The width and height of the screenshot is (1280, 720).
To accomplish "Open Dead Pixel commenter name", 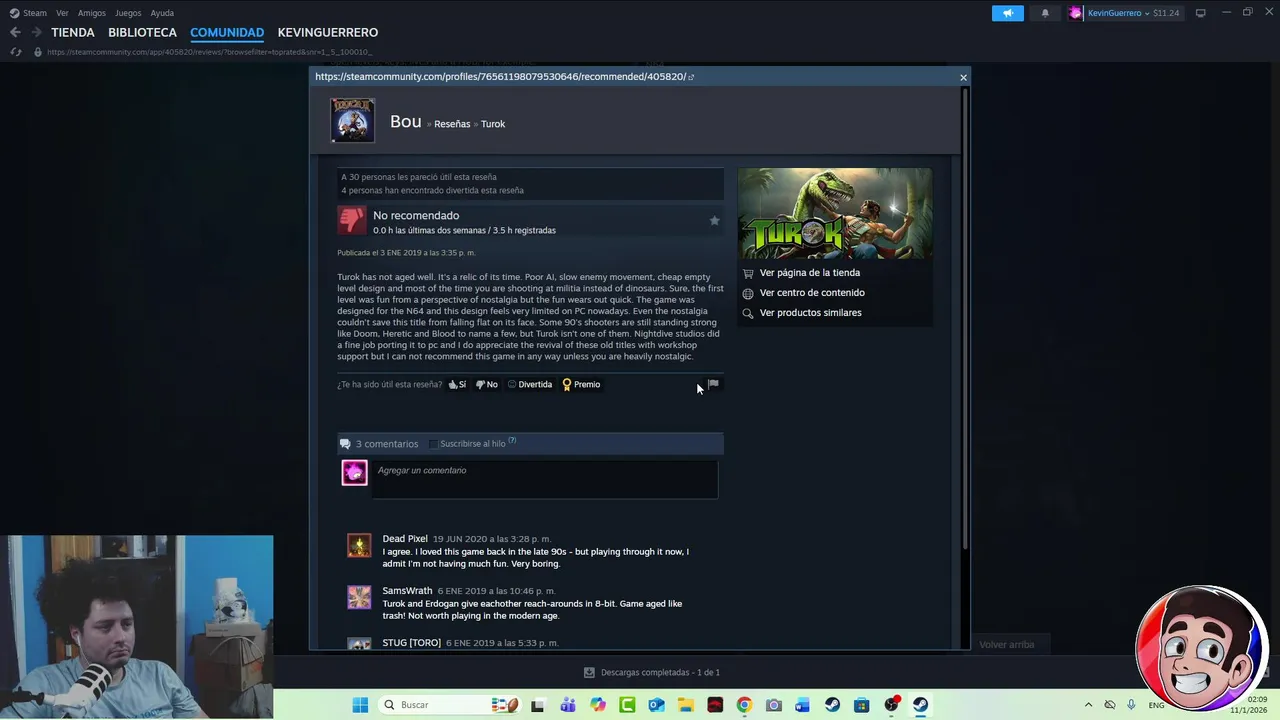I will 405,539.
